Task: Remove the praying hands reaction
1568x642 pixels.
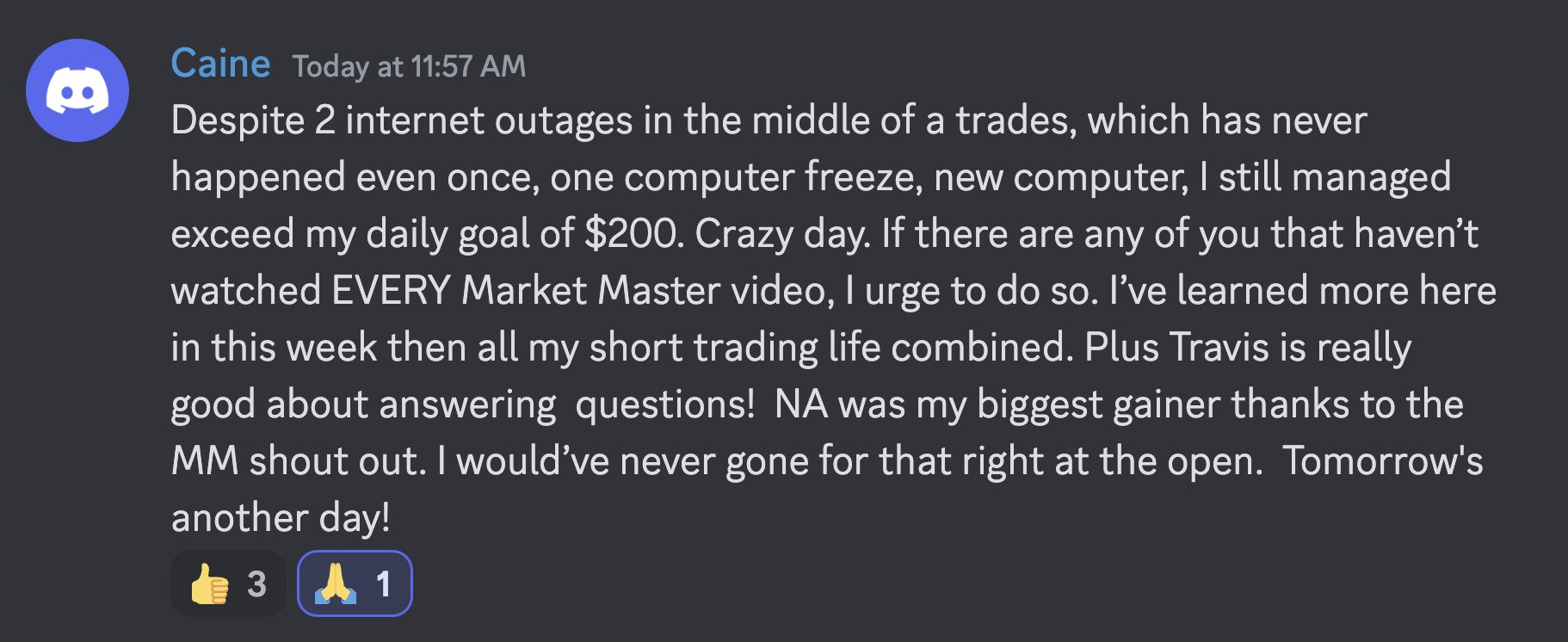Action: [x=355, y=583]
